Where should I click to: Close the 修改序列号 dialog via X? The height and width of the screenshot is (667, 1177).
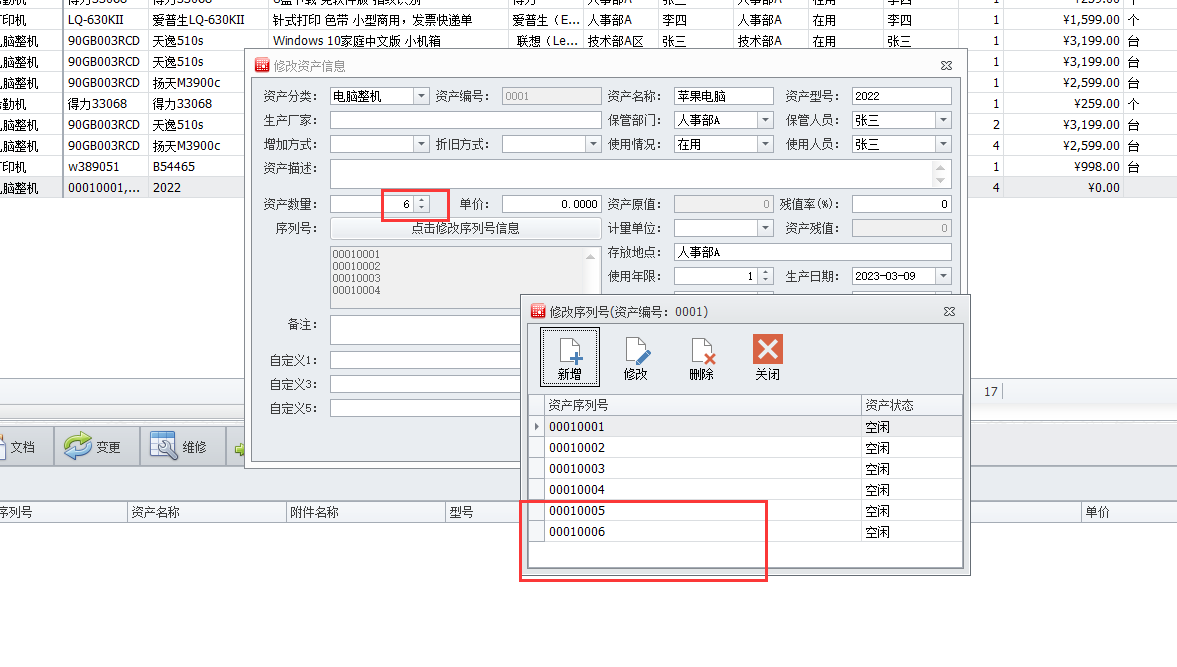coord(949,312)
